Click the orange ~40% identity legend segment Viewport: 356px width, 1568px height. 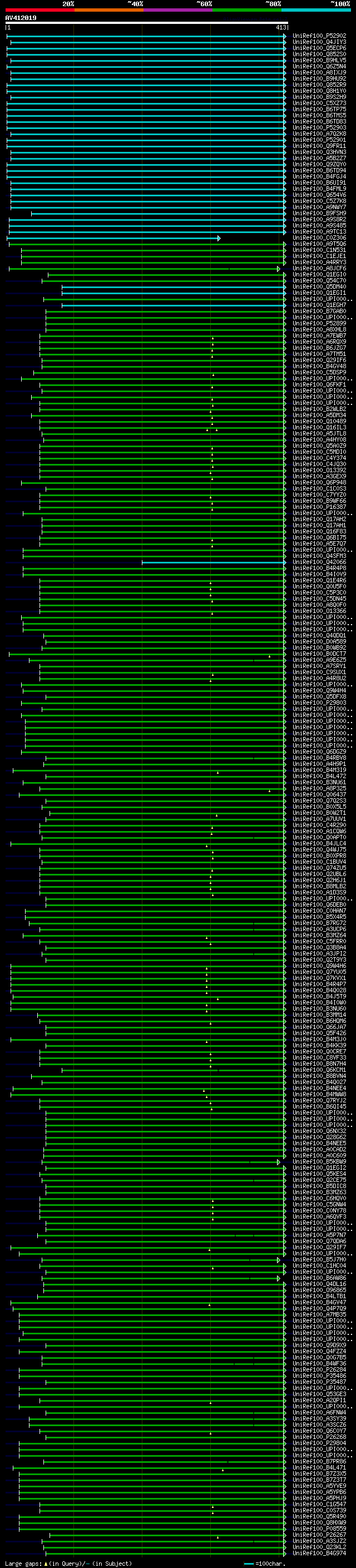(109, 10)
